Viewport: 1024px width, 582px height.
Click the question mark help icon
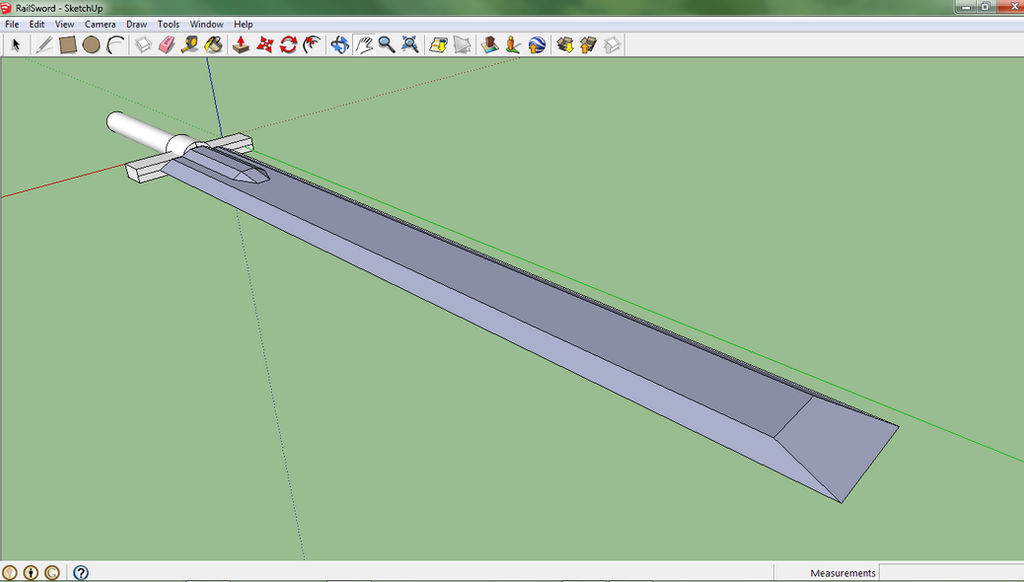[80, 573]
